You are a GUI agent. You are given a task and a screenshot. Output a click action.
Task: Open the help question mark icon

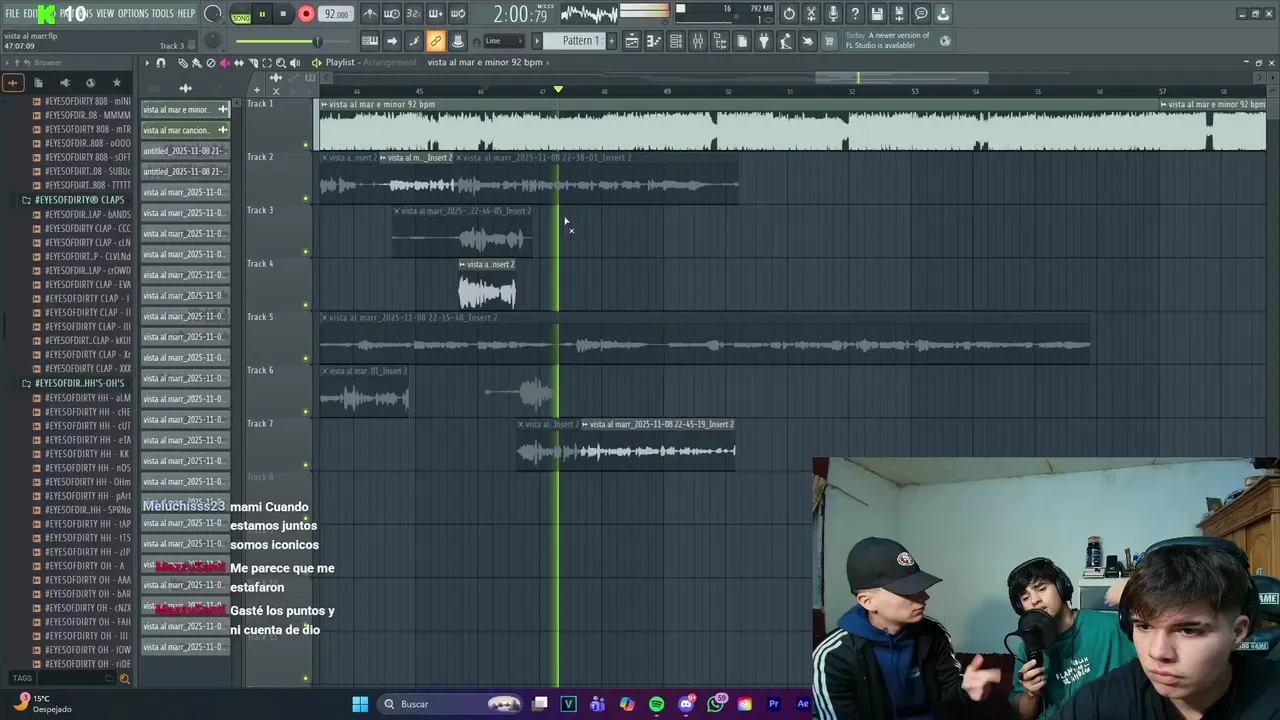pyautogui.click(x=855, y=14)
